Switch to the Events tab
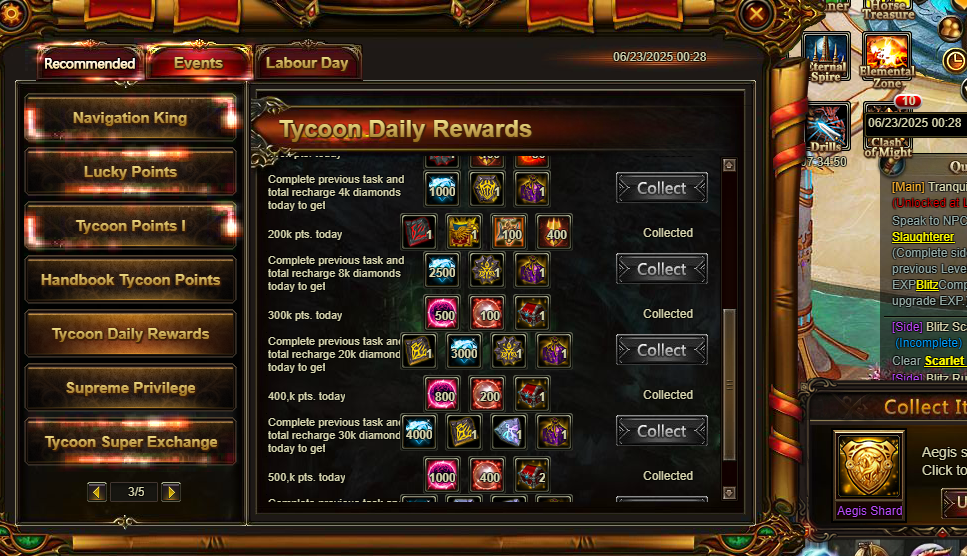 tap(199, 63)
